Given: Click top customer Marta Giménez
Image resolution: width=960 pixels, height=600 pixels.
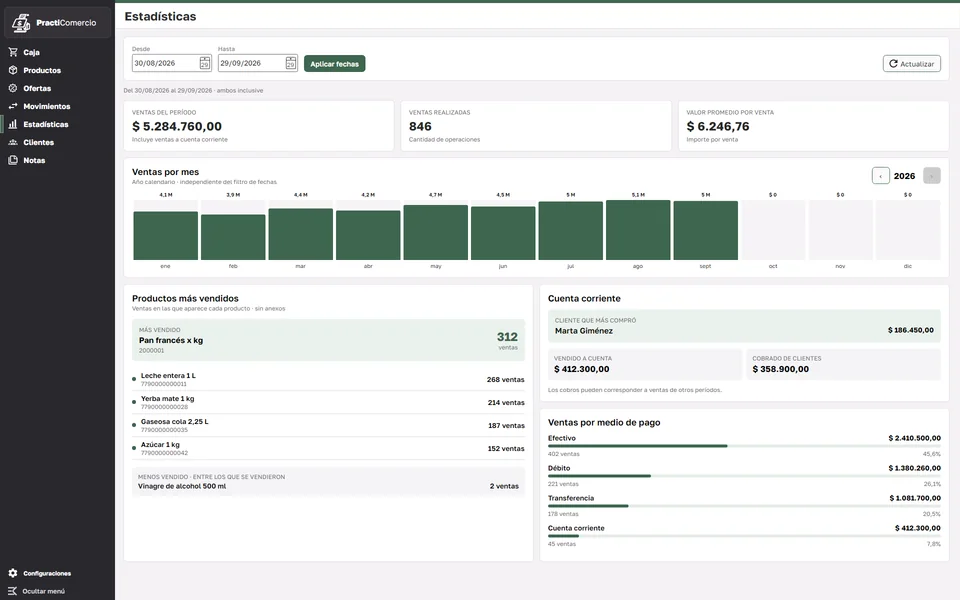Looking at the screenshot, I should point(744,326).
